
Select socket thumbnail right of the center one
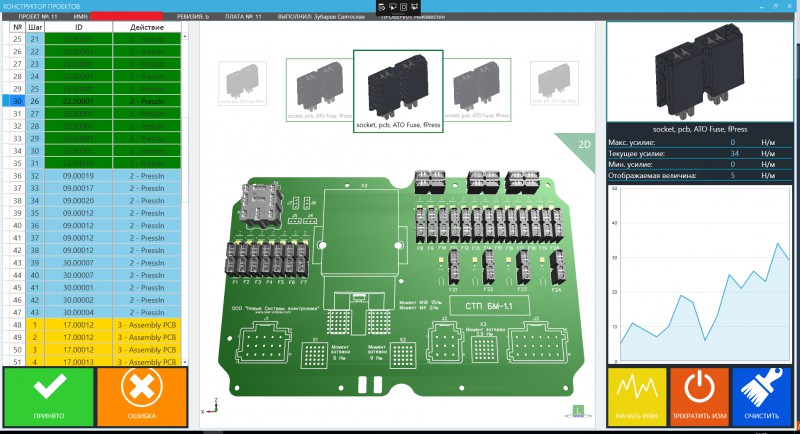[x=477, y=90]
